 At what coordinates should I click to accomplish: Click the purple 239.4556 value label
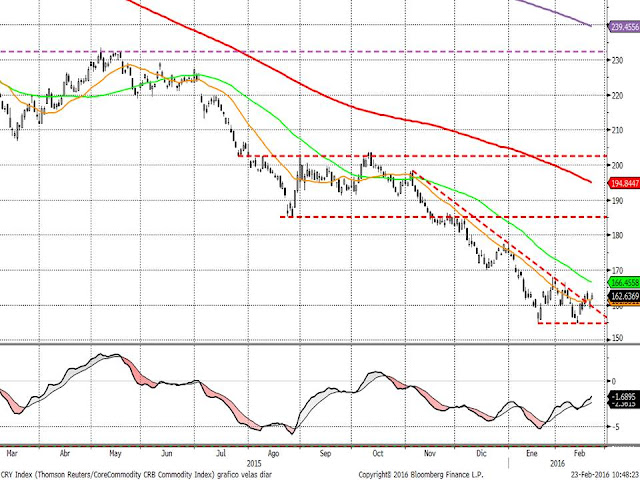click(624, 27)
